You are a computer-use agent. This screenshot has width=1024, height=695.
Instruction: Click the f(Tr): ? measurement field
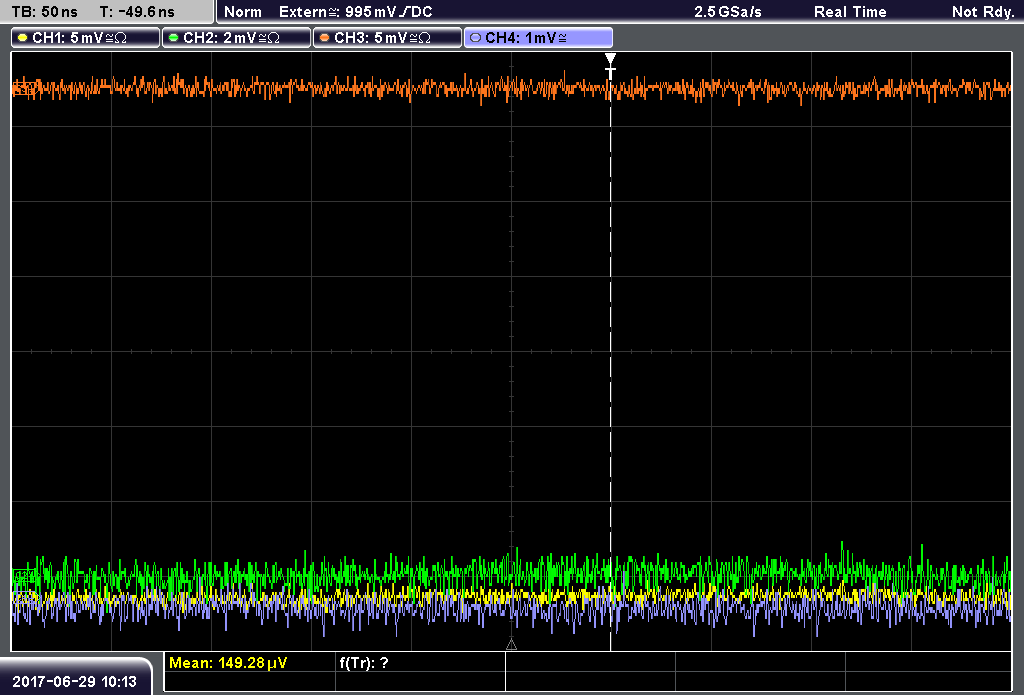pyautogui.click(x=364, y=663)
